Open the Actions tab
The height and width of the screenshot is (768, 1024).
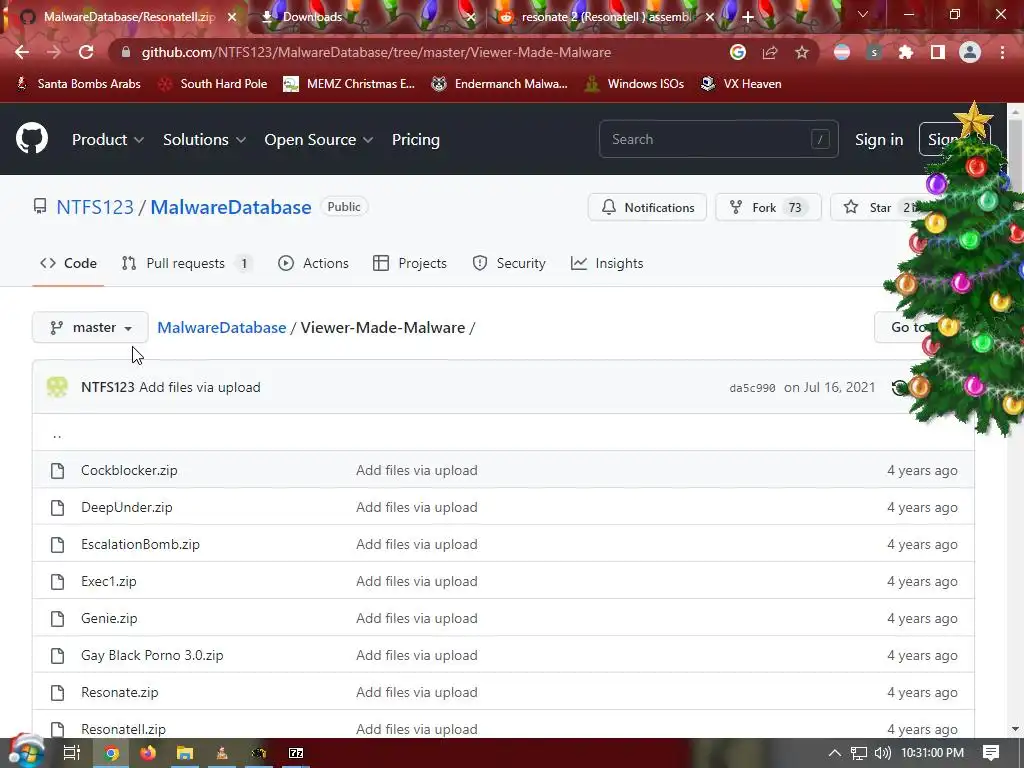[x=313, y=263]
